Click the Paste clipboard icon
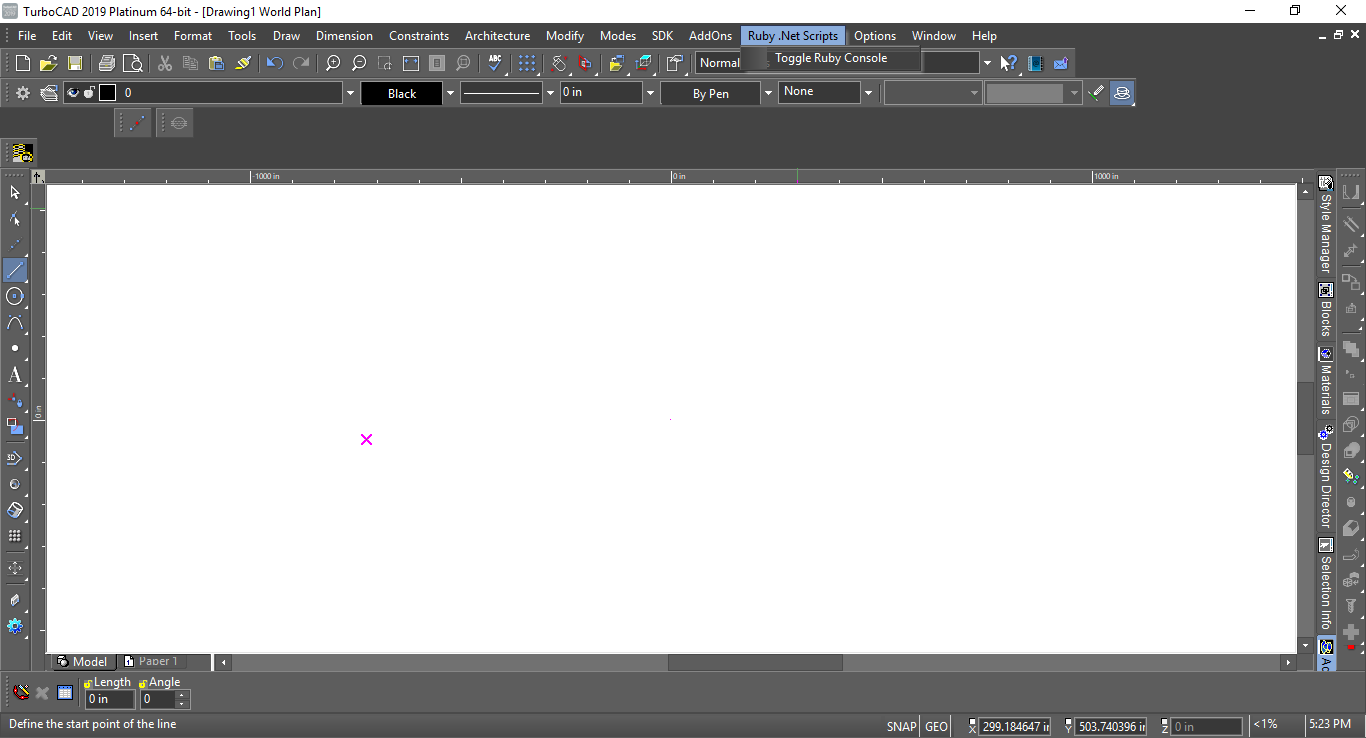This screenshot has height=738, width=1366. point(217,63)
